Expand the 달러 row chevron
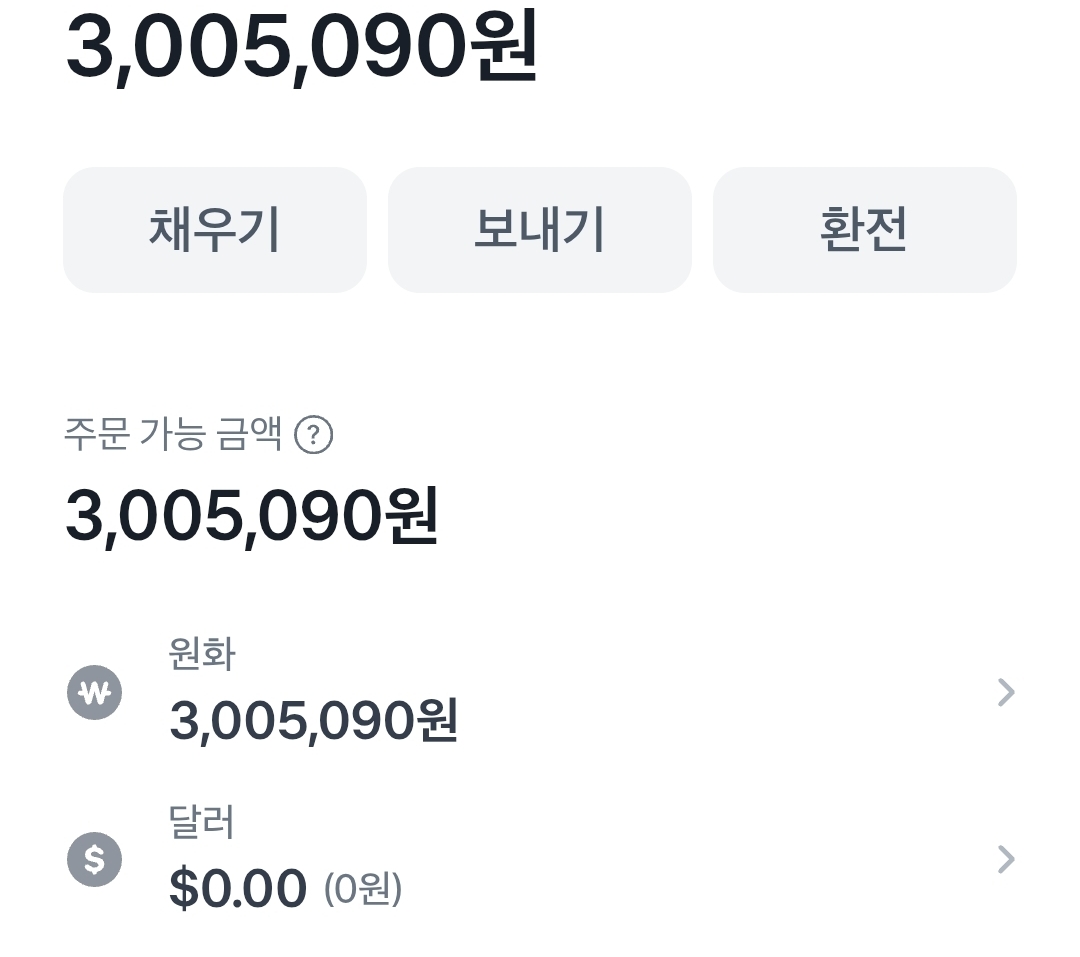 (x=1006, y=859)
